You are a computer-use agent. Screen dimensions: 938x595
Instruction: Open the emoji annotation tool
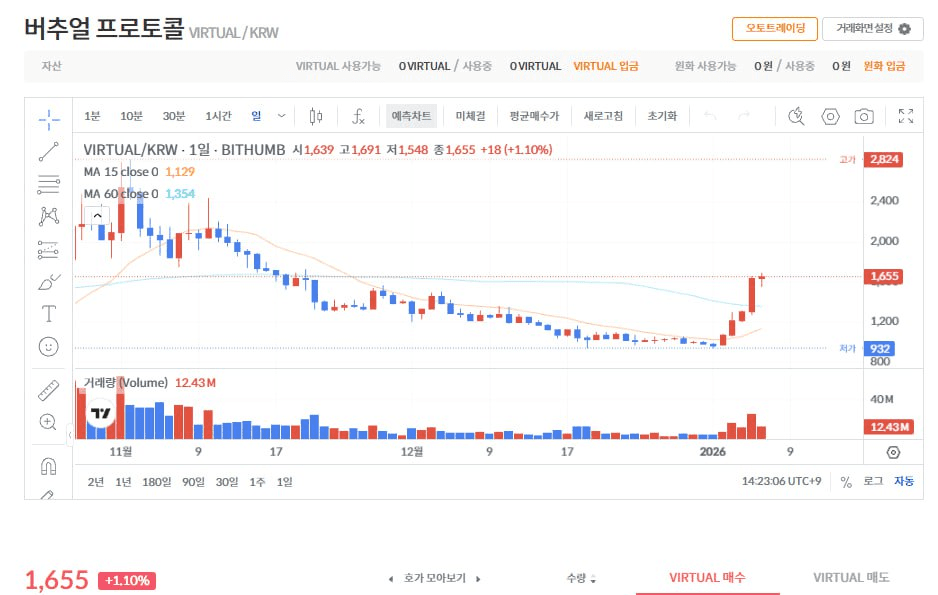pos(48,347)
